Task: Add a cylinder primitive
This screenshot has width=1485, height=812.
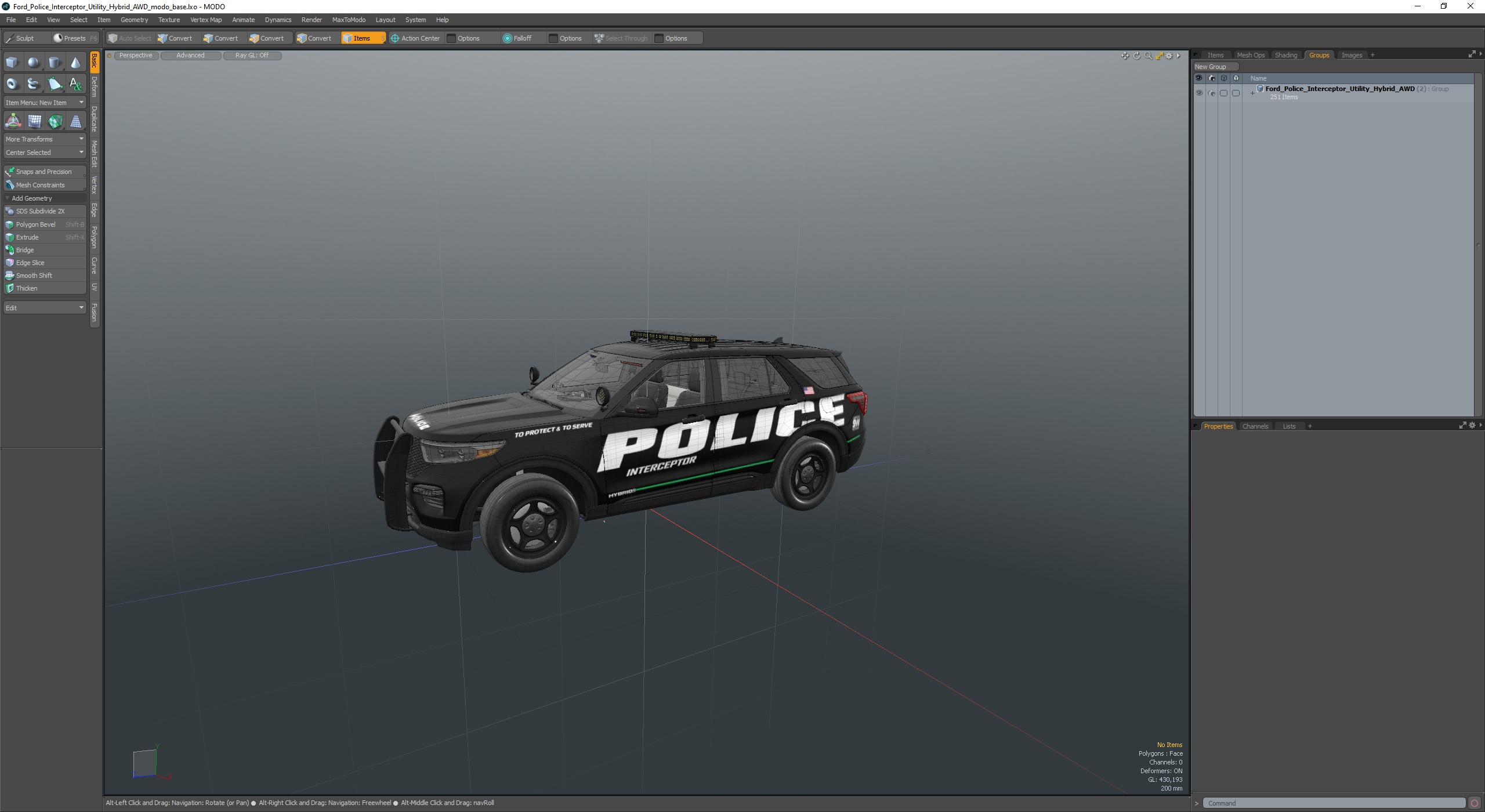Action: point(55,63)
